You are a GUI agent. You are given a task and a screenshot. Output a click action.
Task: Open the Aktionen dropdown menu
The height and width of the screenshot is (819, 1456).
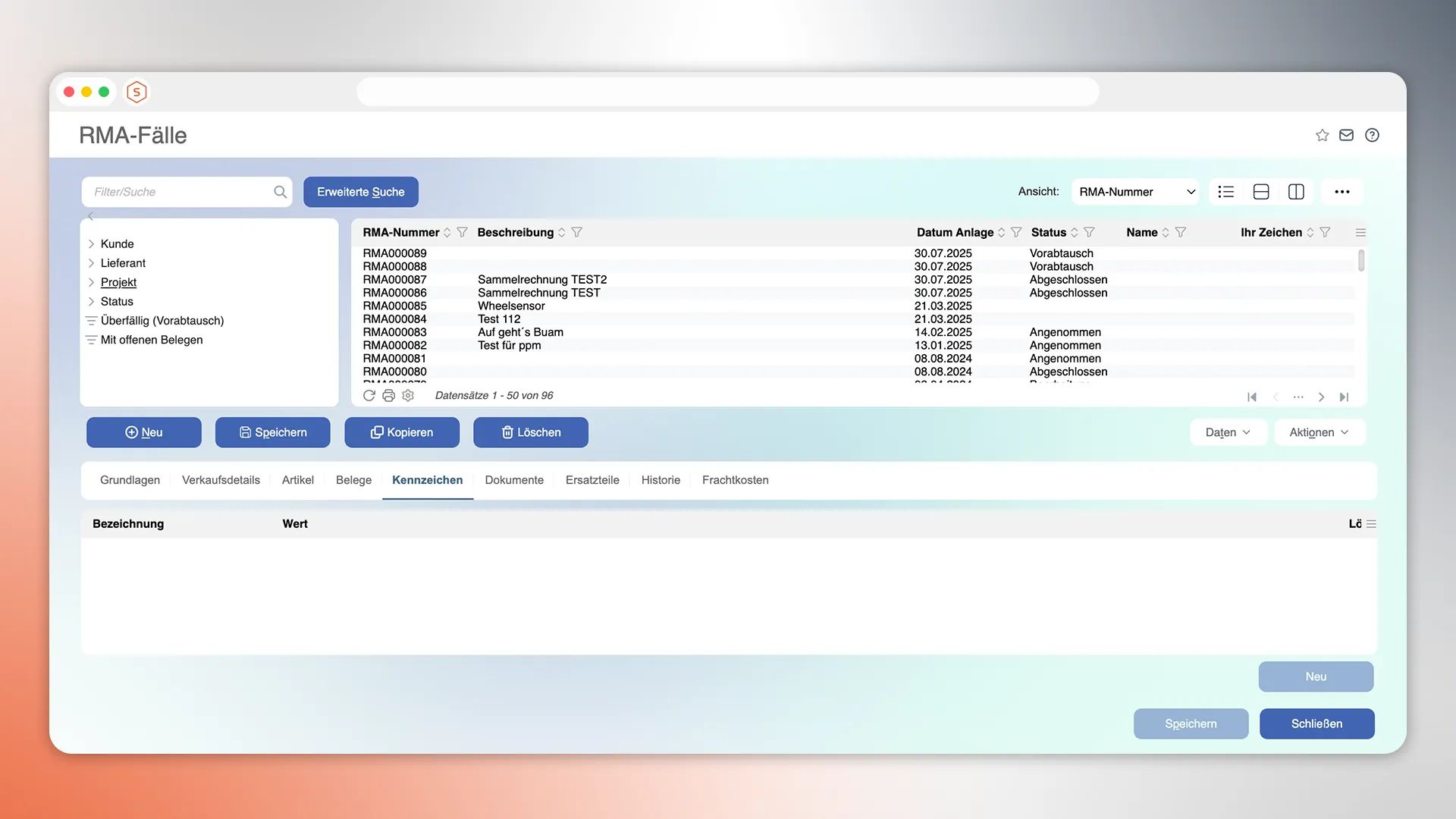click(1319, 432)
